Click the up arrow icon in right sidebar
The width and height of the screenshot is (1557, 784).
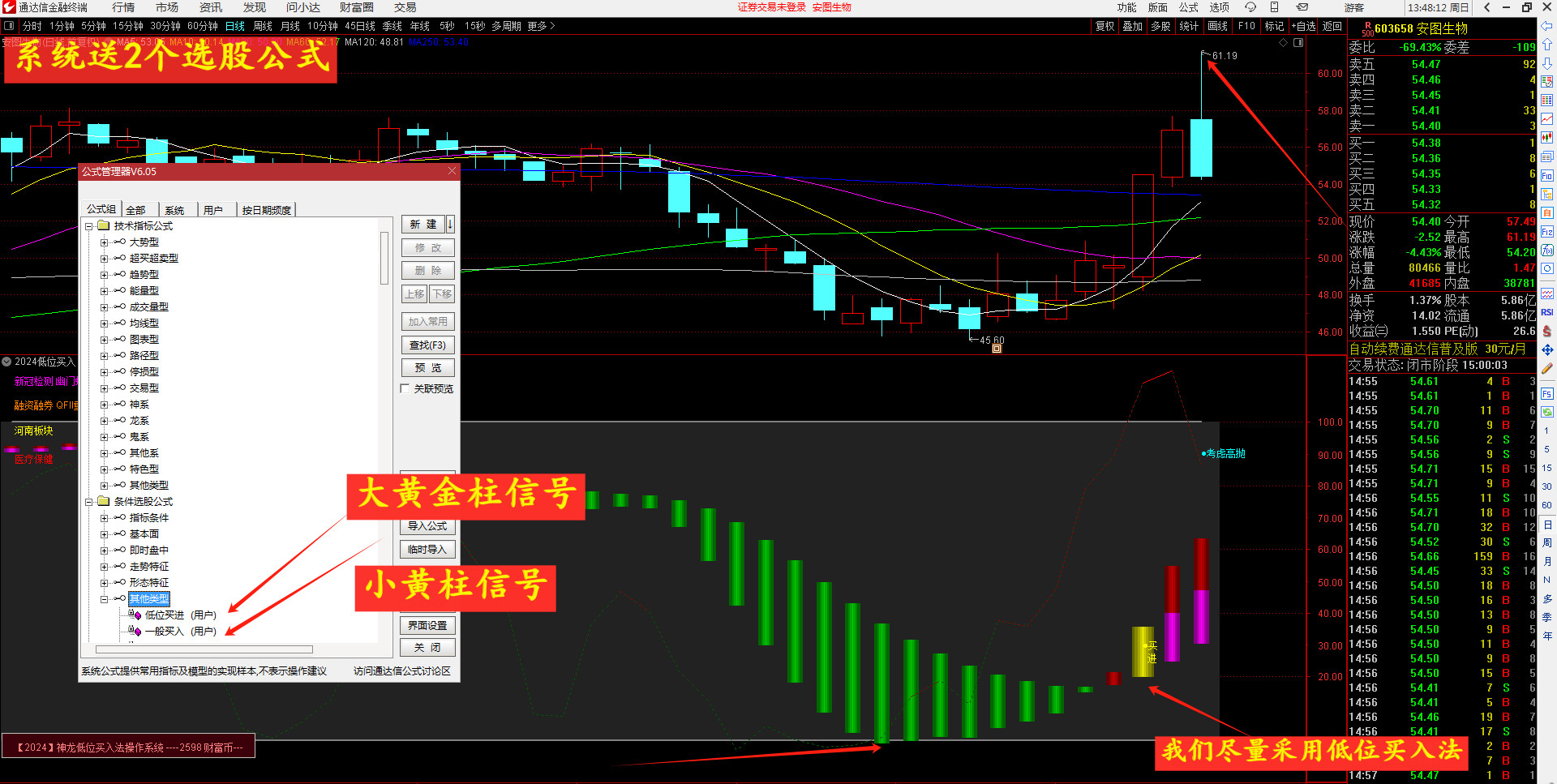pyautogui.click(x=1547, y=45)
